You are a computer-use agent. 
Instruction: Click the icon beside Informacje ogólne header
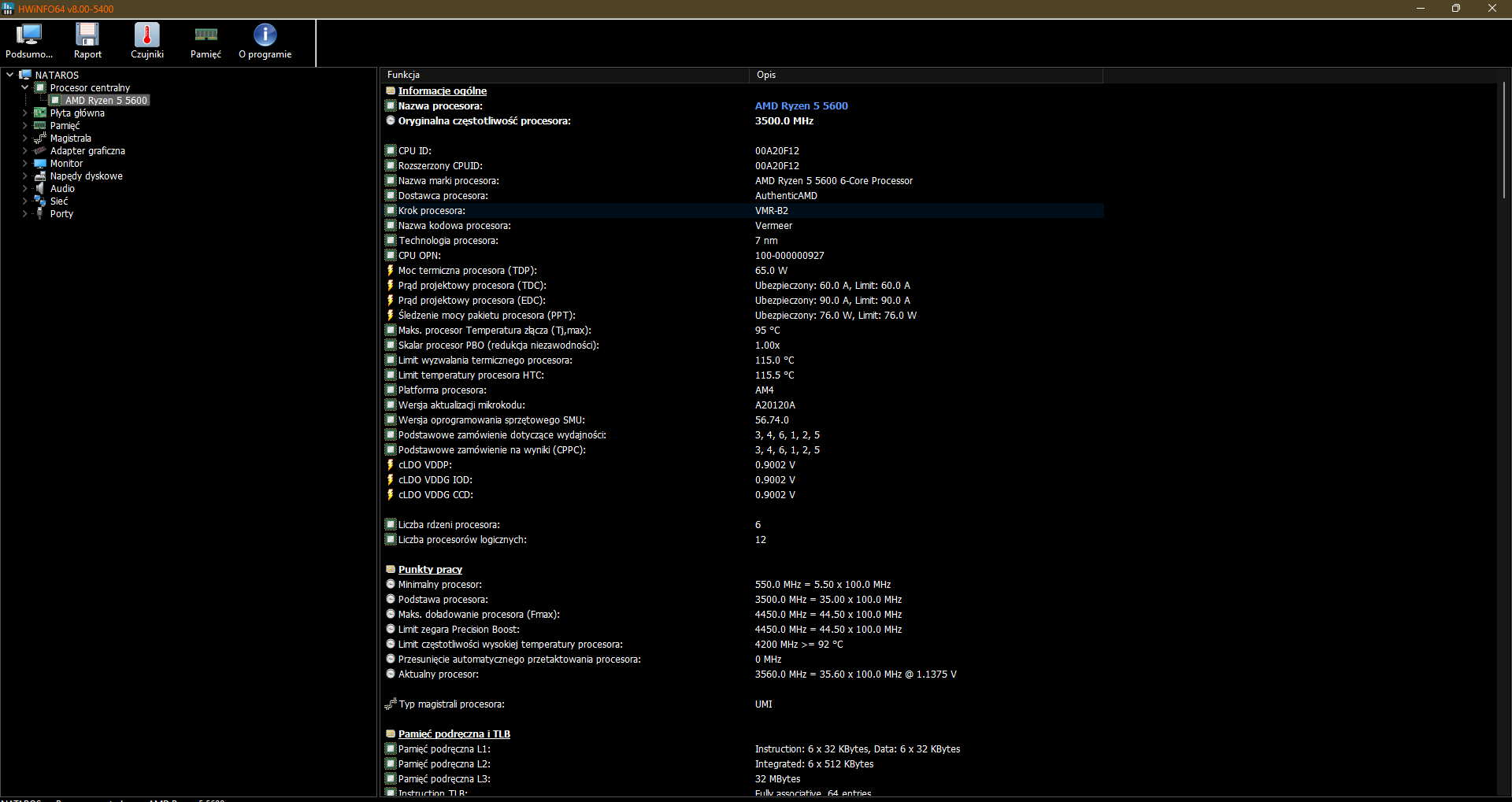click(x=391, y=91)
